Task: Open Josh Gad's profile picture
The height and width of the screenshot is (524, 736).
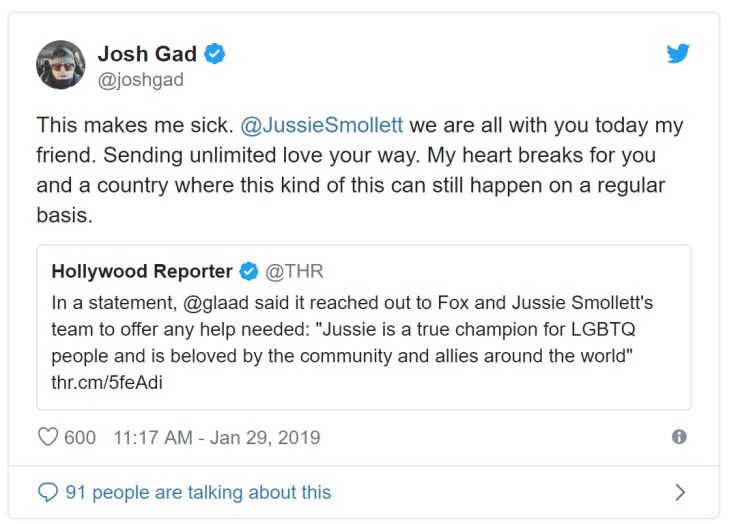Action: (62, 66)
